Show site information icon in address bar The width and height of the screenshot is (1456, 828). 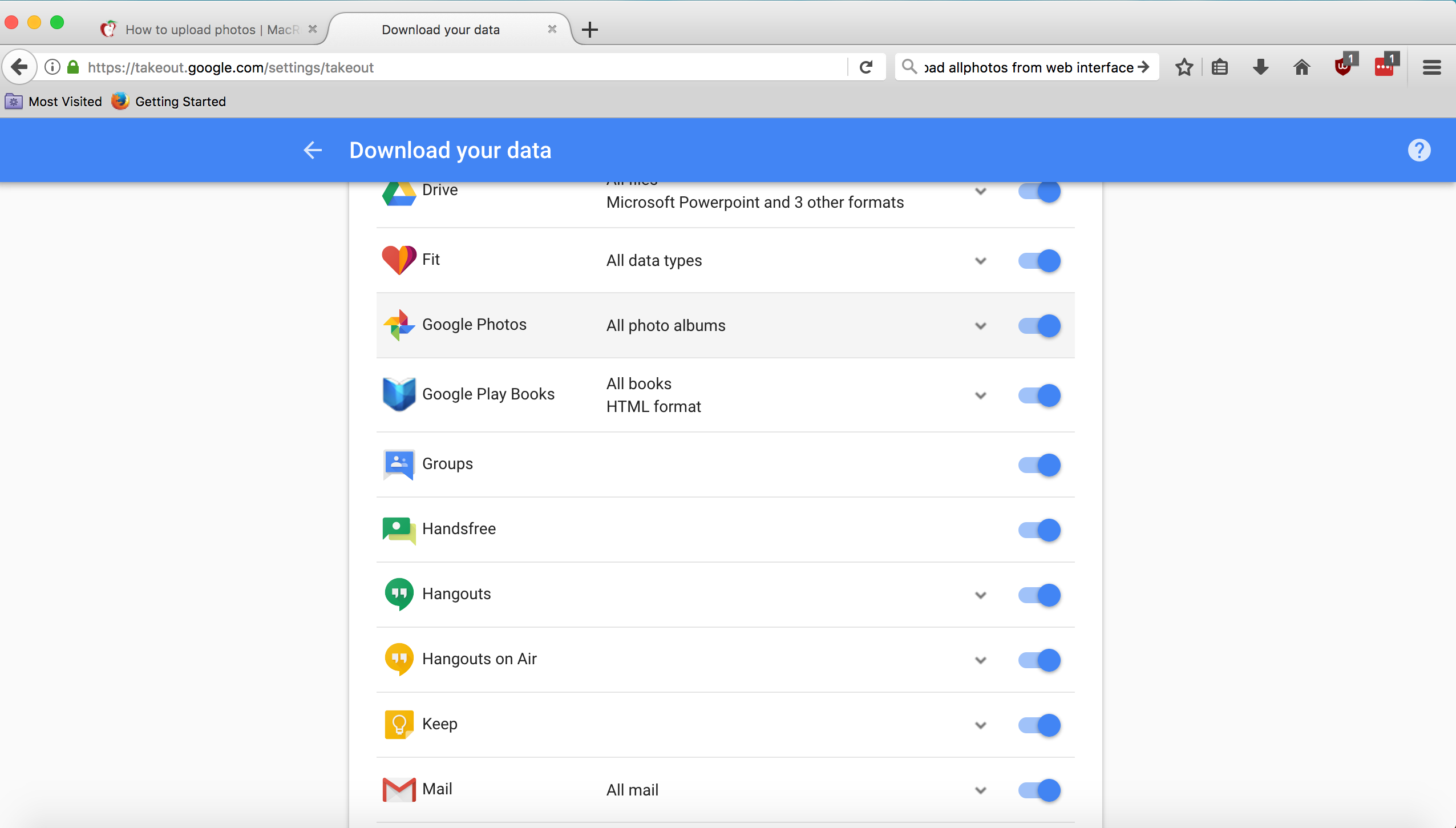52,67
